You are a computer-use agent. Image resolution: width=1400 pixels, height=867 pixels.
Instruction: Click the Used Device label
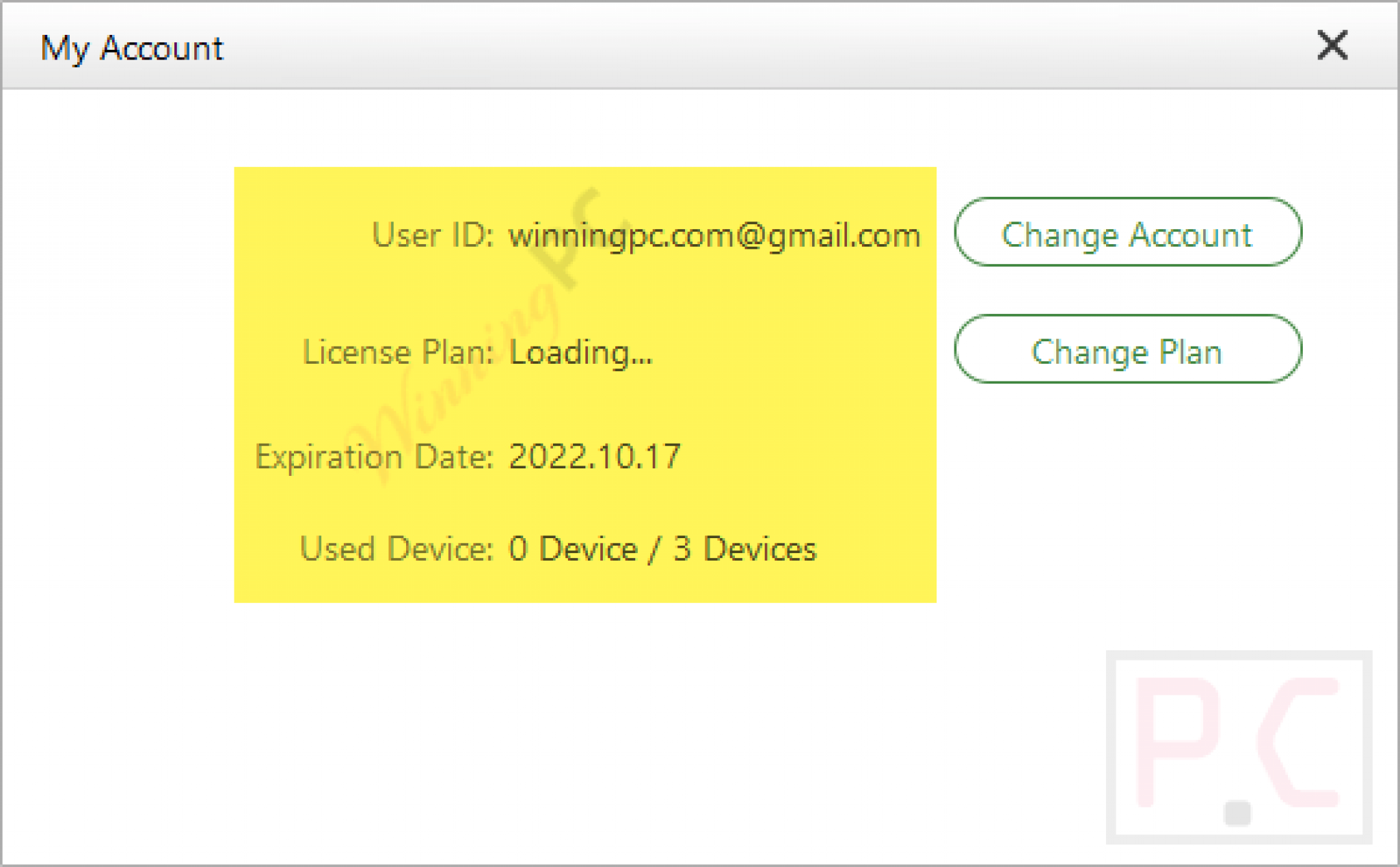(396, 549)
